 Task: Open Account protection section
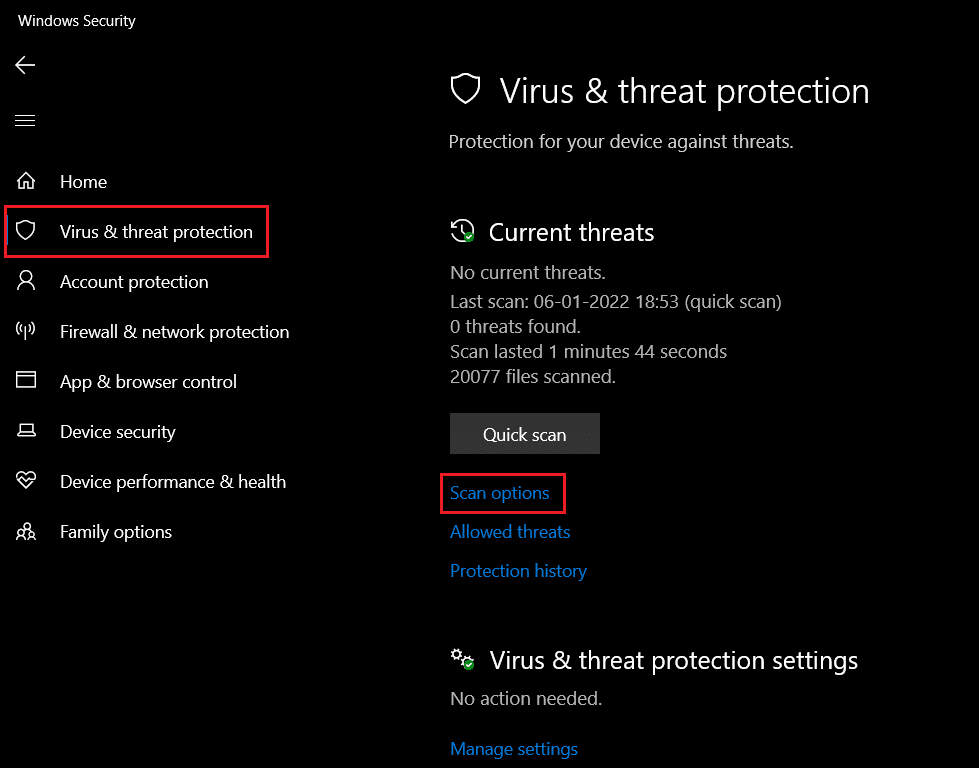coord(134,282)
